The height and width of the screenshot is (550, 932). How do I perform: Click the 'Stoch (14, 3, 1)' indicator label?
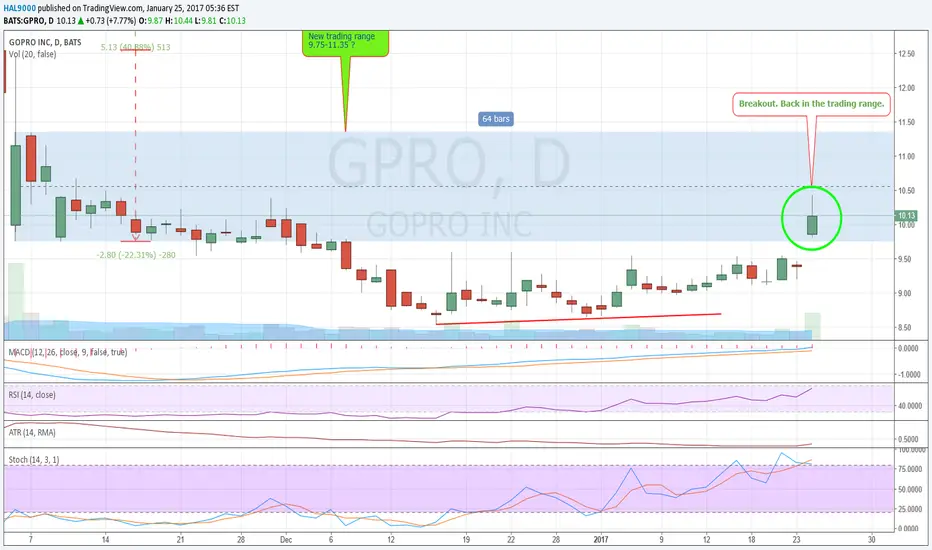pos(34,460)
